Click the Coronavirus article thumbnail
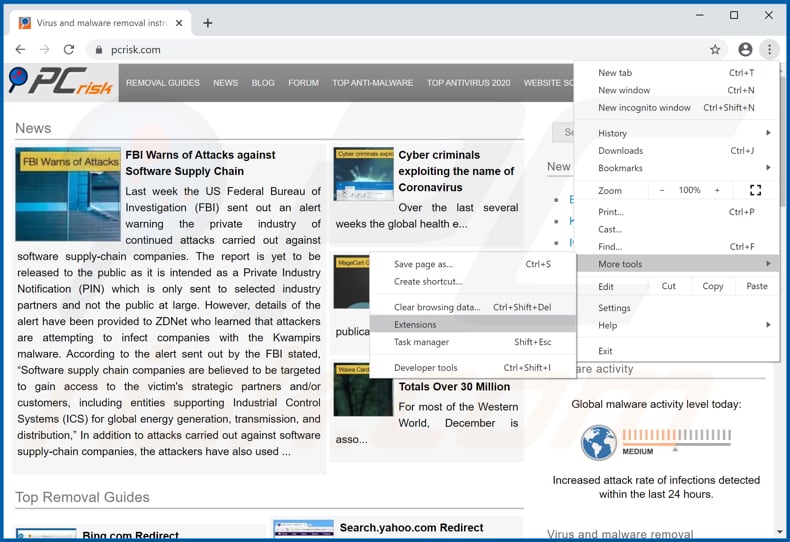This screenshot has width=790, height=542. [x=363, y=174]
